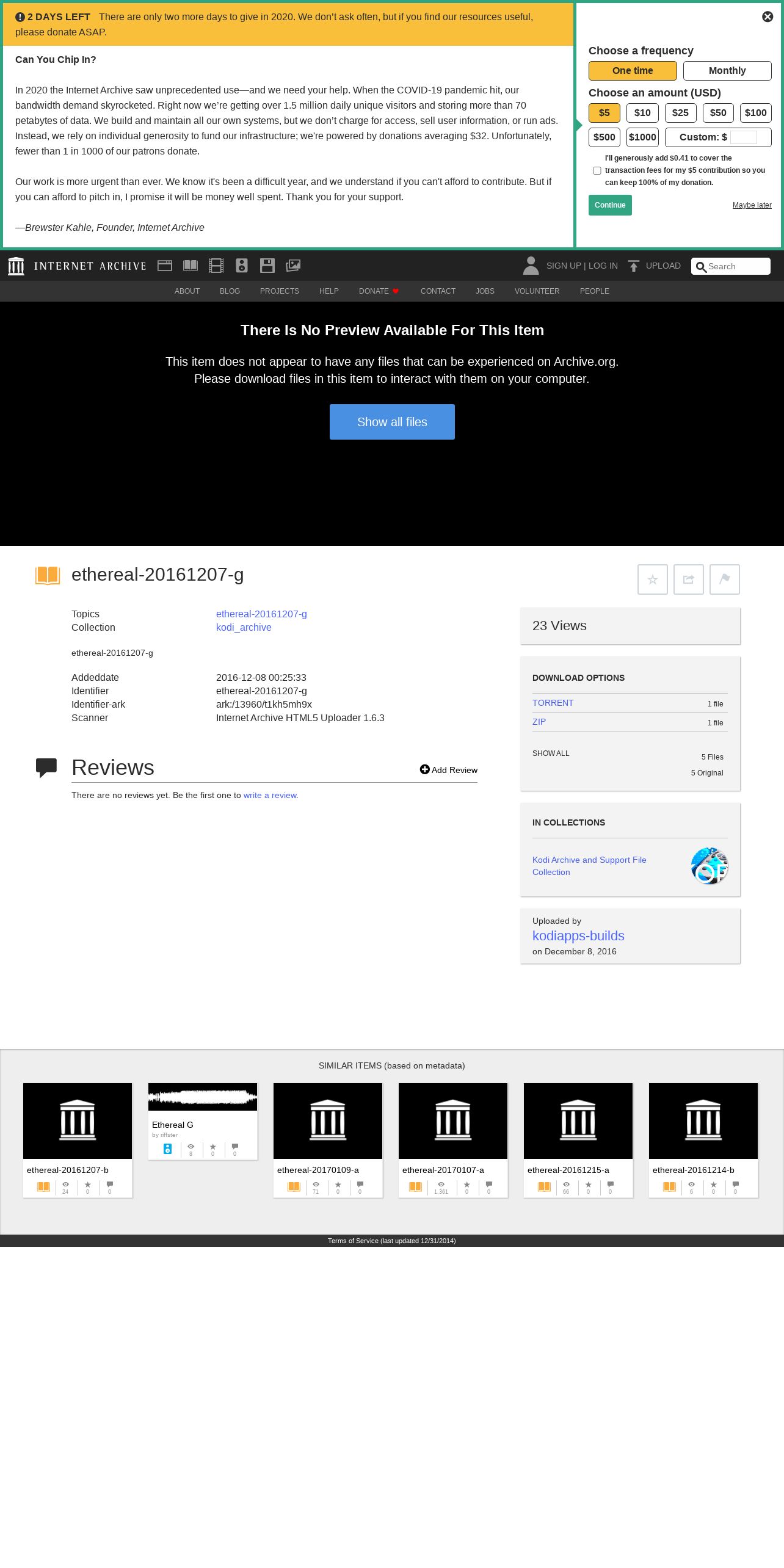Open the Software floppy icon

click(x=267, y=266)
